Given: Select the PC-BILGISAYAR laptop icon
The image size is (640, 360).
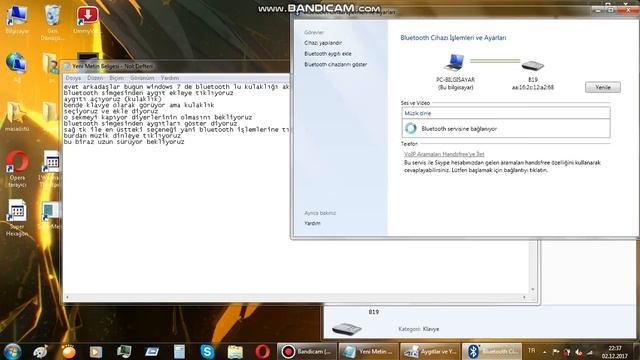Looking at the screenshot, I should (455, 62).
